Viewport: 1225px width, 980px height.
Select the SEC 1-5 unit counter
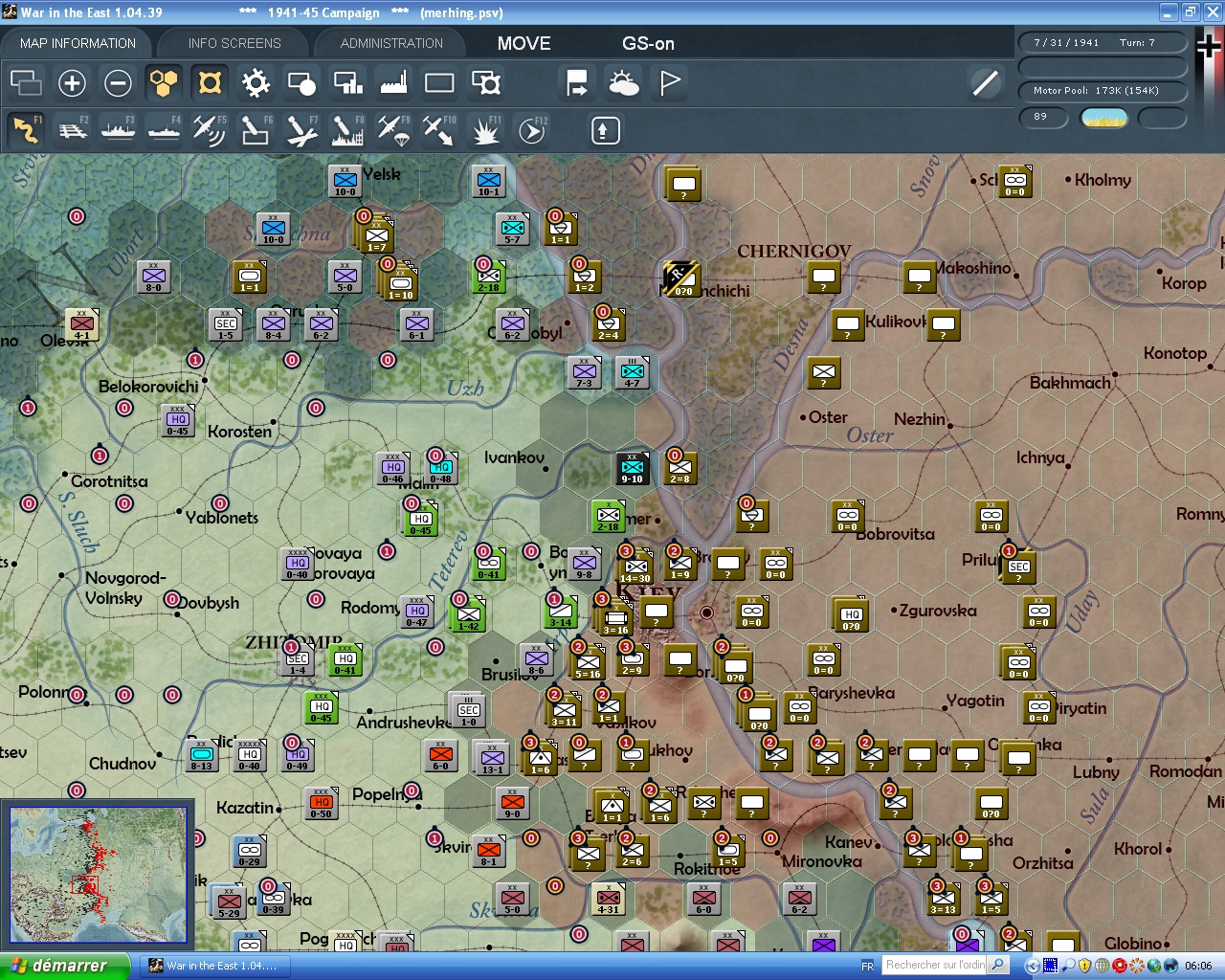click(x=226, y=324)
